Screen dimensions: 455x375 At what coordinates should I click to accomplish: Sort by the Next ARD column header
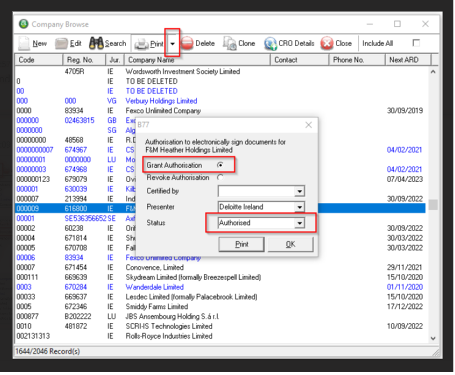click(408, 60)
